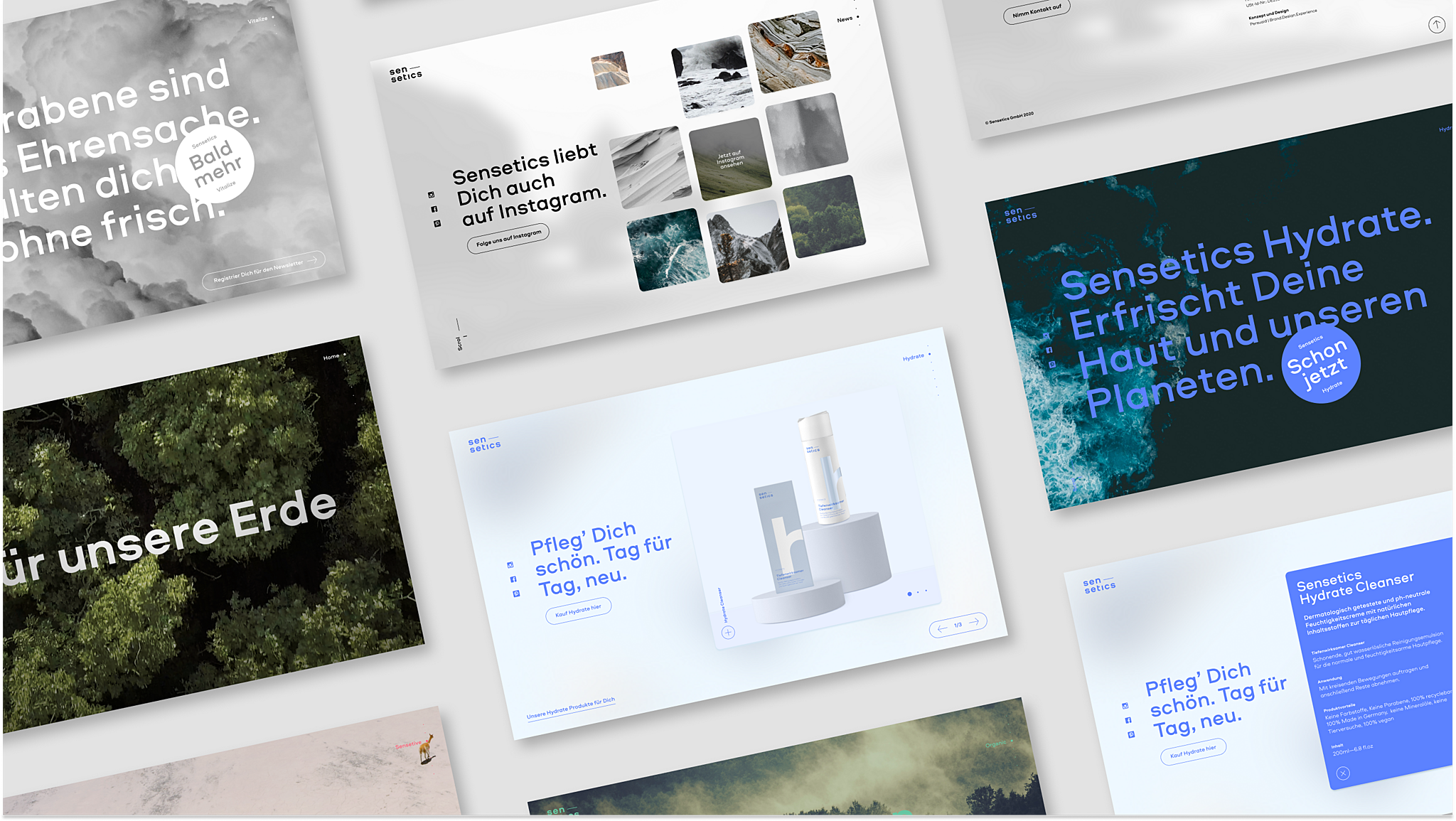Click Pinterest icon on center Hydrate product page
This screenshot has width=1456, height=821.
coord(516,594)
